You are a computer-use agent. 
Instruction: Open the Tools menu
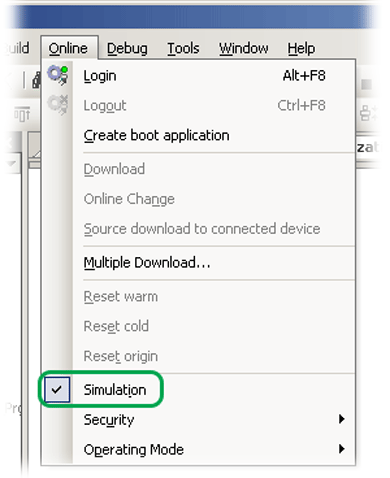click(183, 49)
